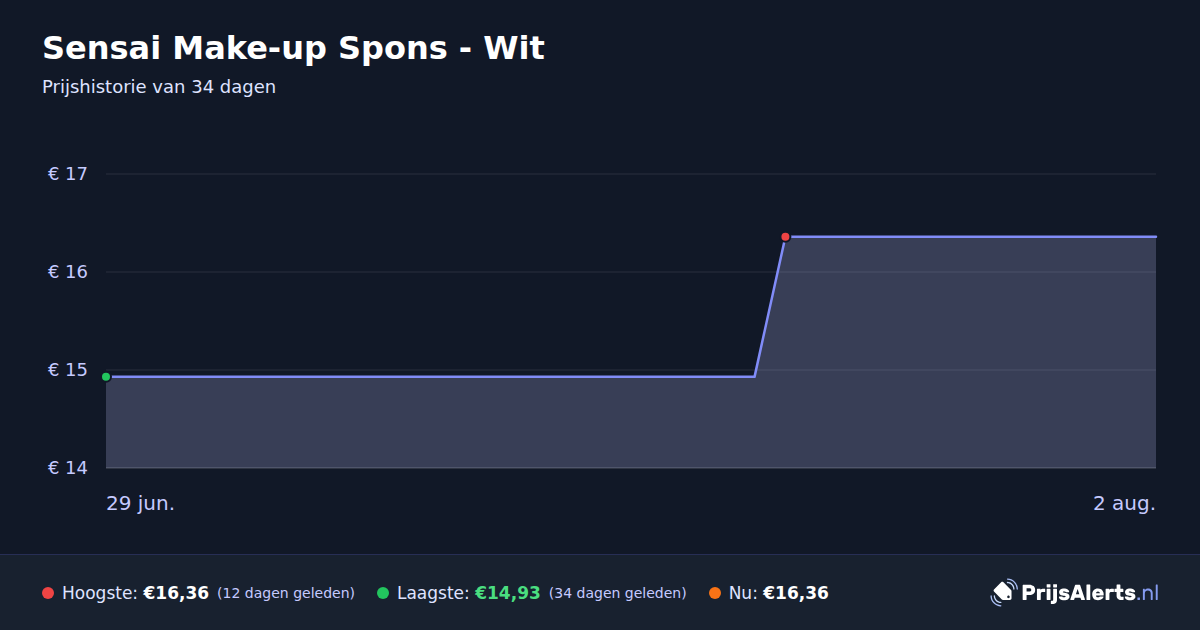Image resolution: width=1200 pixels, height=630 pixels.
Task: Click the Laagste €14,93 value
Action: (x=507, y=593)
